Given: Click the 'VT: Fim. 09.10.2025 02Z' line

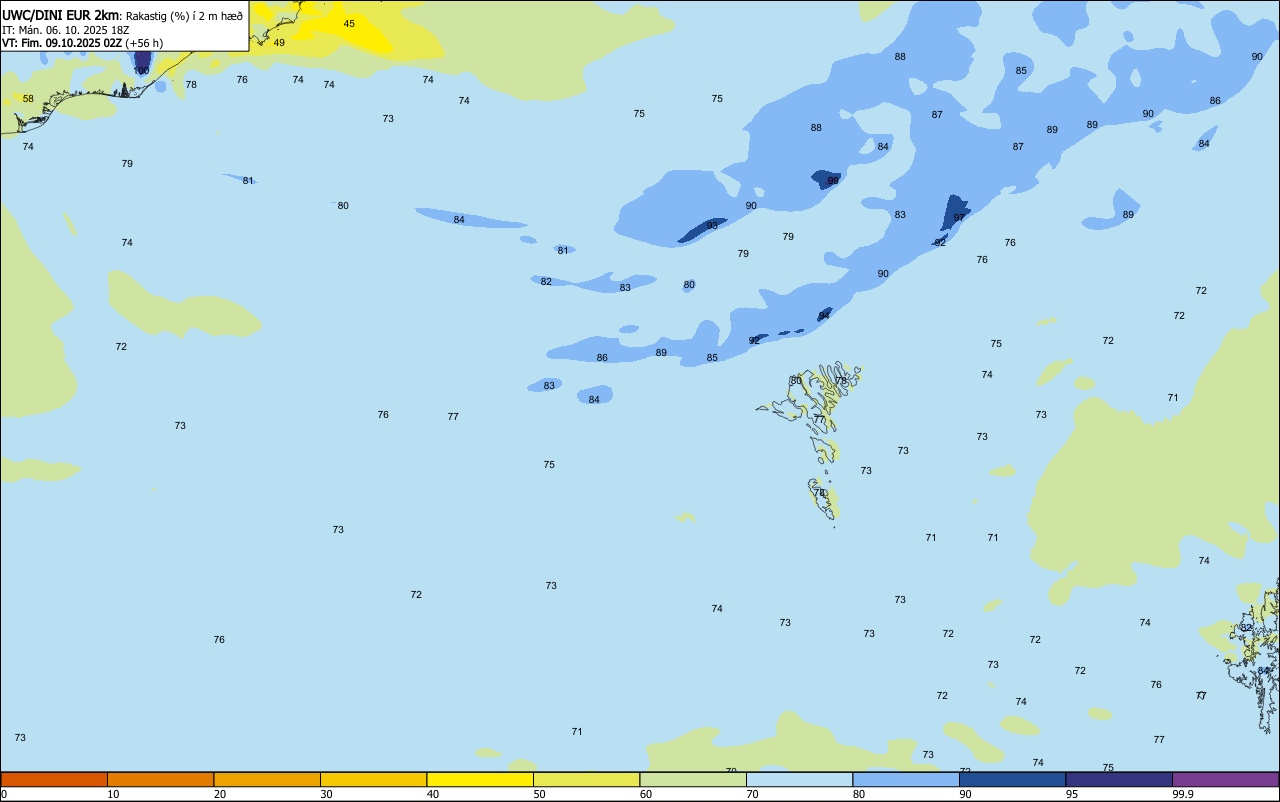Looking at the screenshot, I should coord(62,43).
